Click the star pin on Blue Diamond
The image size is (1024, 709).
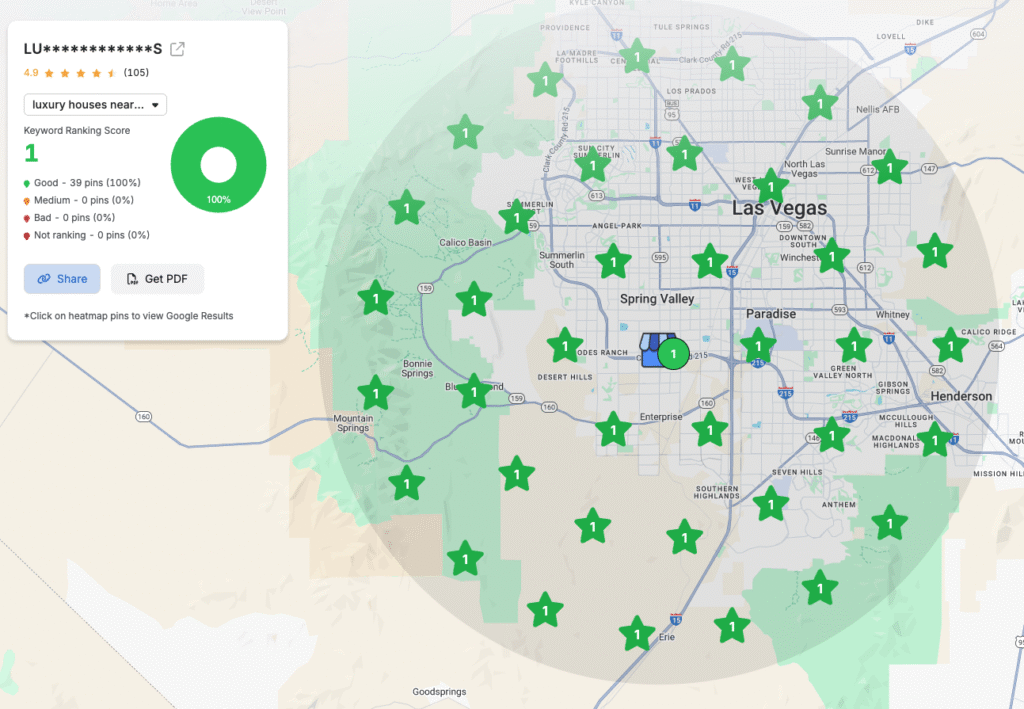pos(473,391)
